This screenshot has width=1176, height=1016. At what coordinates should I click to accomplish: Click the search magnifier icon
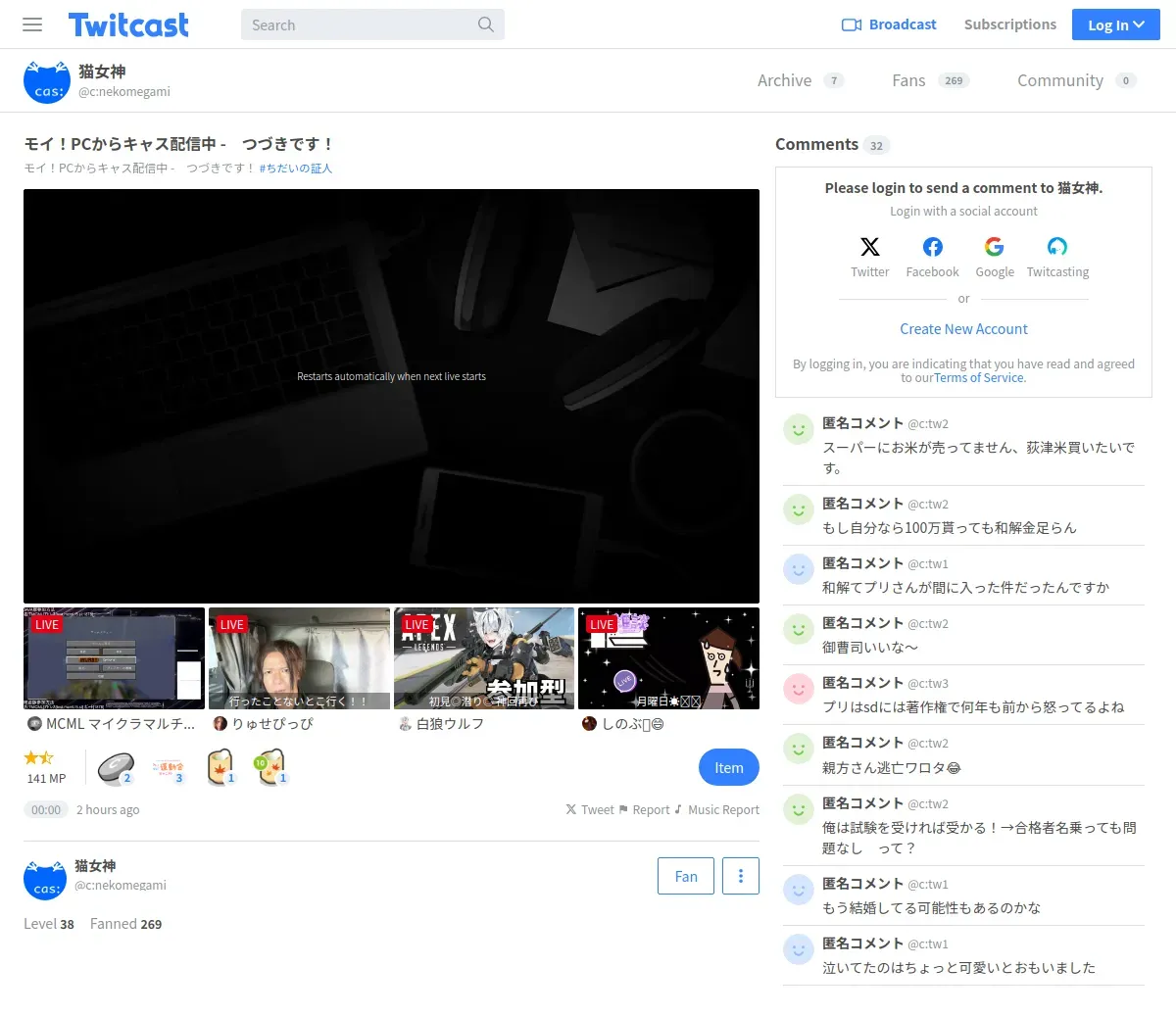(x=486, y=24)
